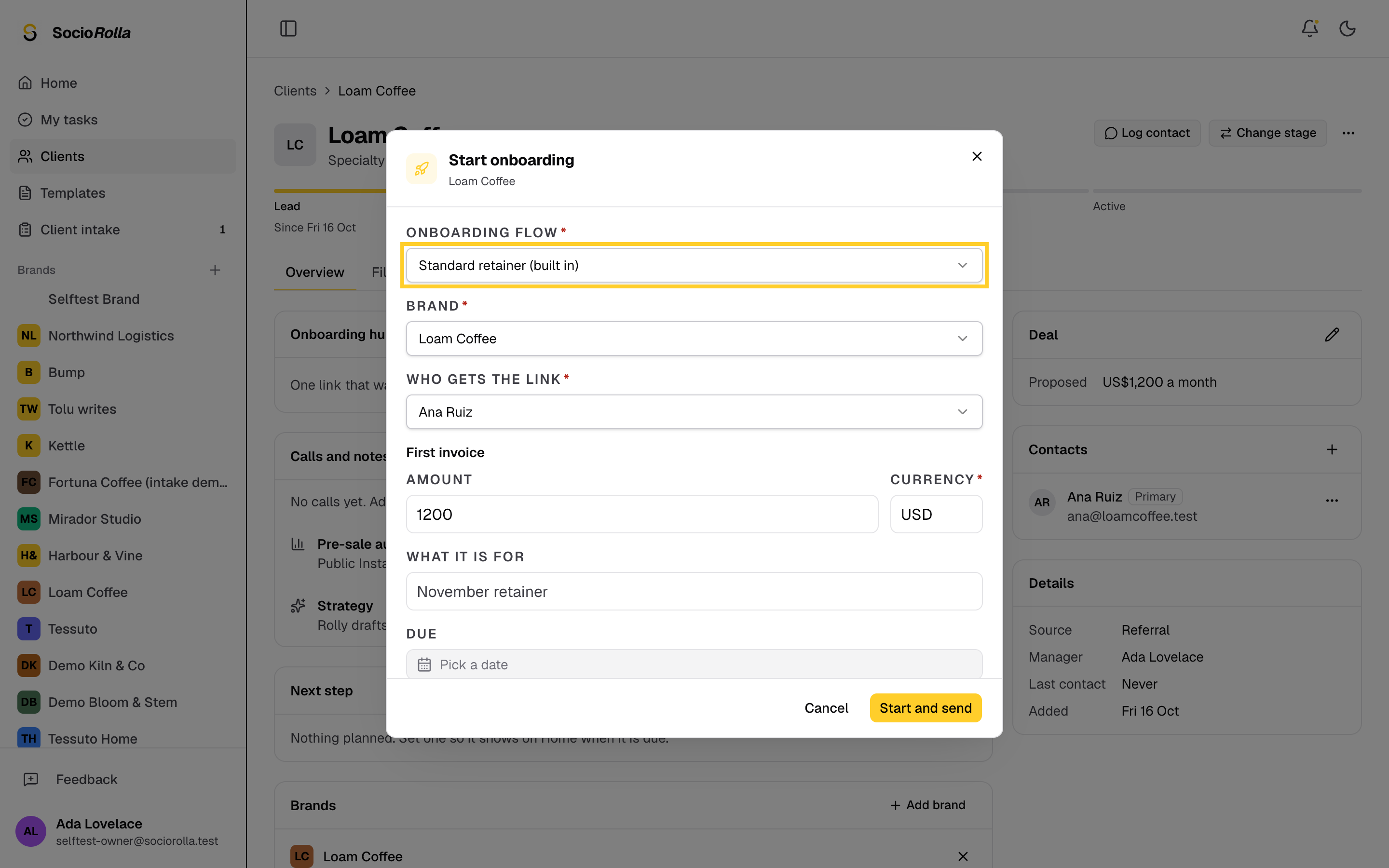The height and width of the screenshot is (868, 1389).
Task: Open Tolu writes brand
Action: [x=123, y=409]
